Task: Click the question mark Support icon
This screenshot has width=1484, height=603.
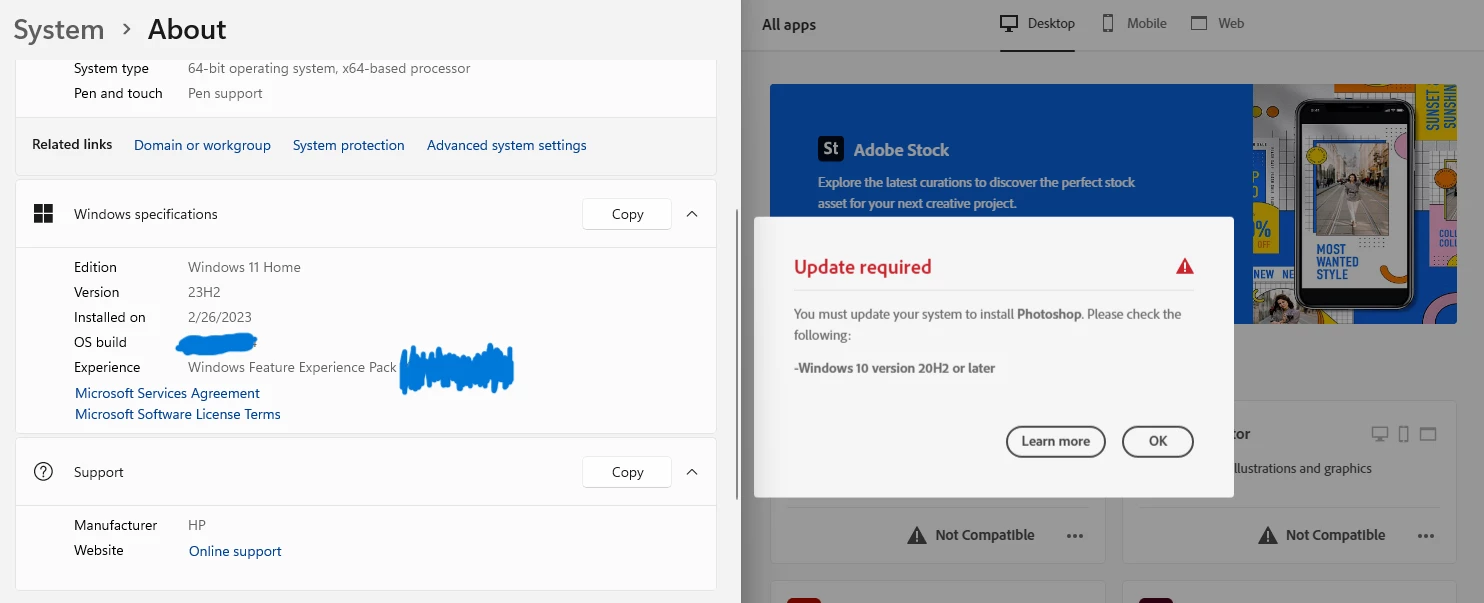Action: [x=43, y=471]
